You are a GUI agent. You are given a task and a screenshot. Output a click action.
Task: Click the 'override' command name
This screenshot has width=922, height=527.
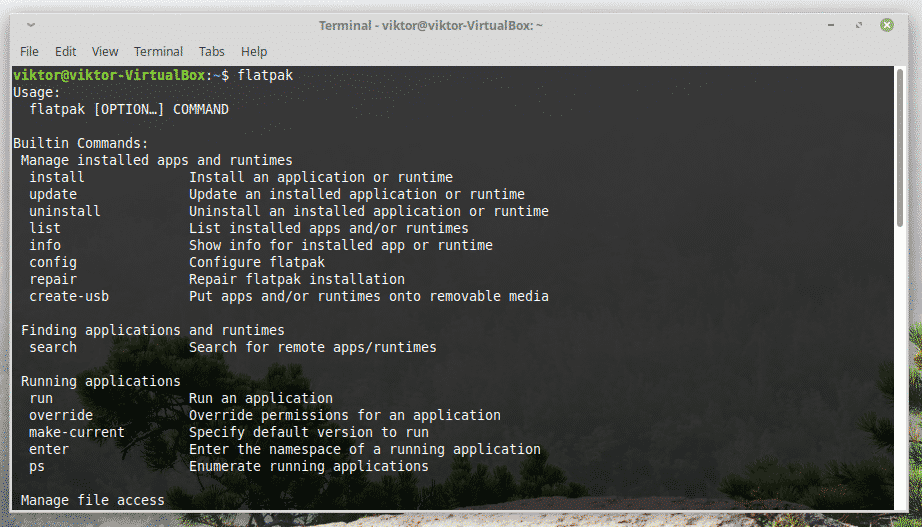tap(61, 416)
